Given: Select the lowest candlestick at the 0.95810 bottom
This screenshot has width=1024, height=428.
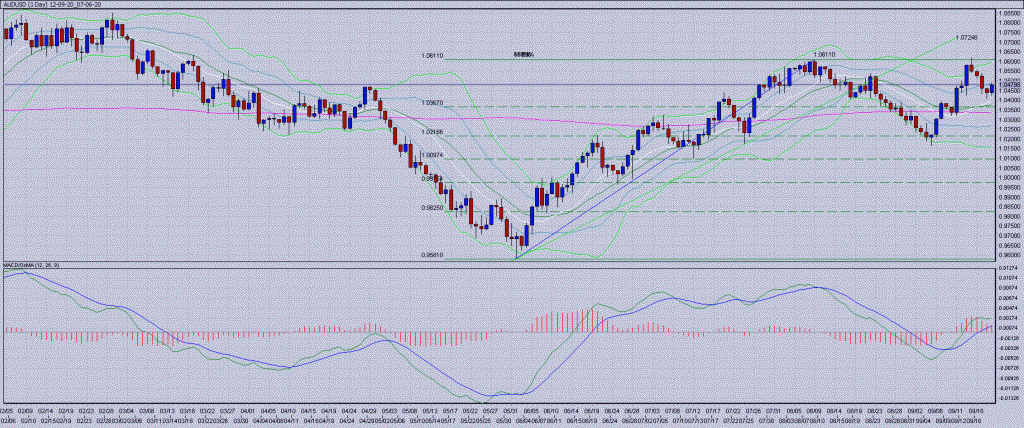Looking at the screenshot, I should click(x=517, y=243).
